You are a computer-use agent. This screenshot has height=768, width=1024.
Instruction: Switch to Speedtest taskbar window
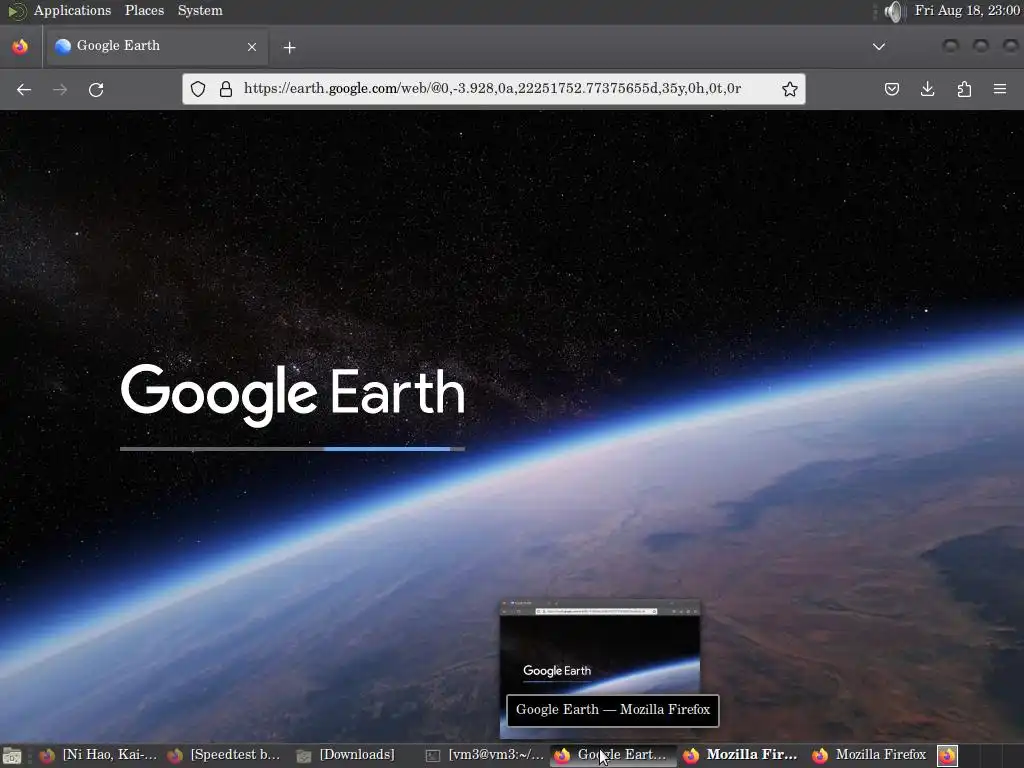(225, 755)
